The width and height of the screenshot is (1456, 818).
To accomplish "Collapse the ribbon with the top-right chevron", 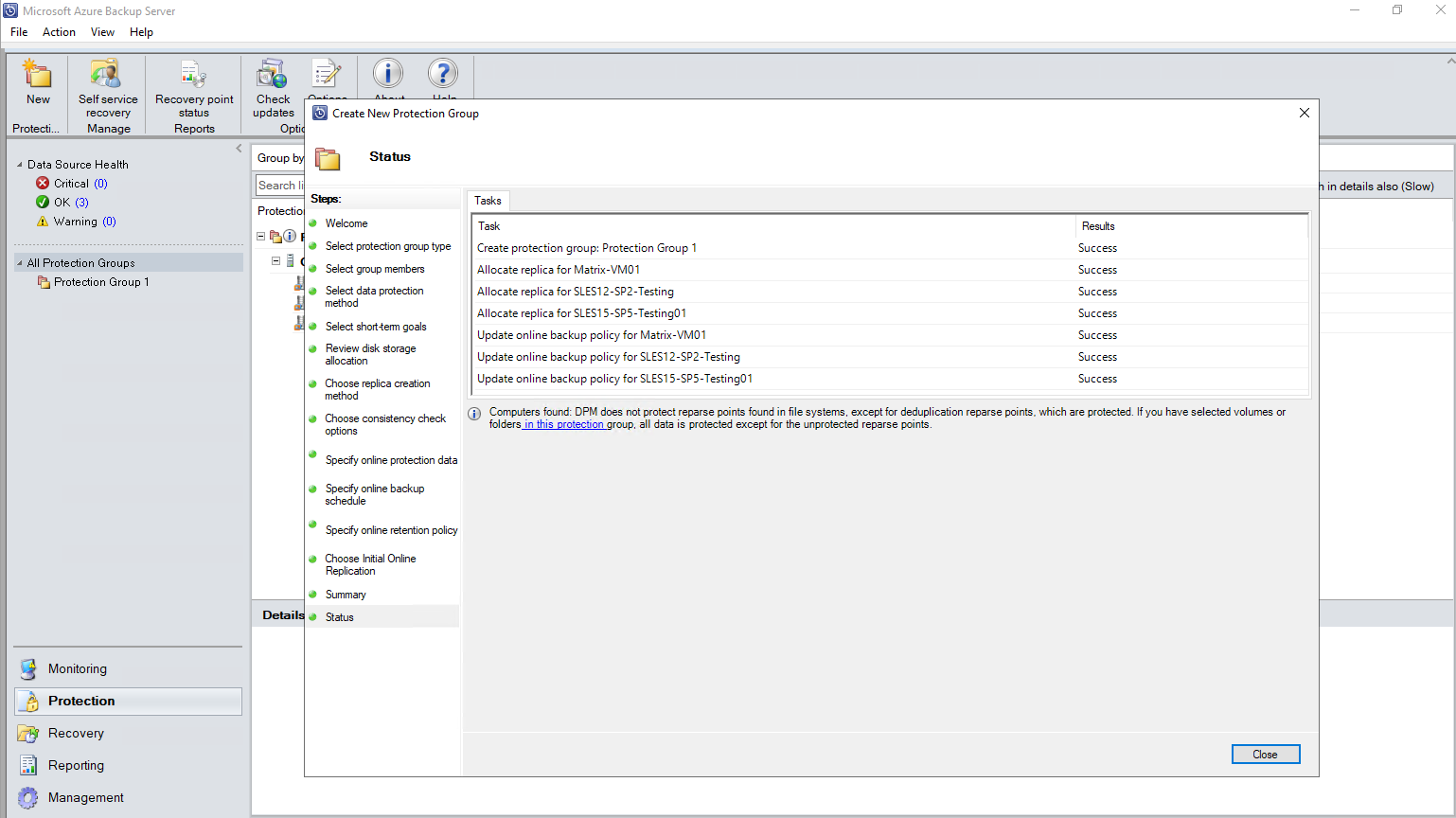I will click(x=1450, y=61).
